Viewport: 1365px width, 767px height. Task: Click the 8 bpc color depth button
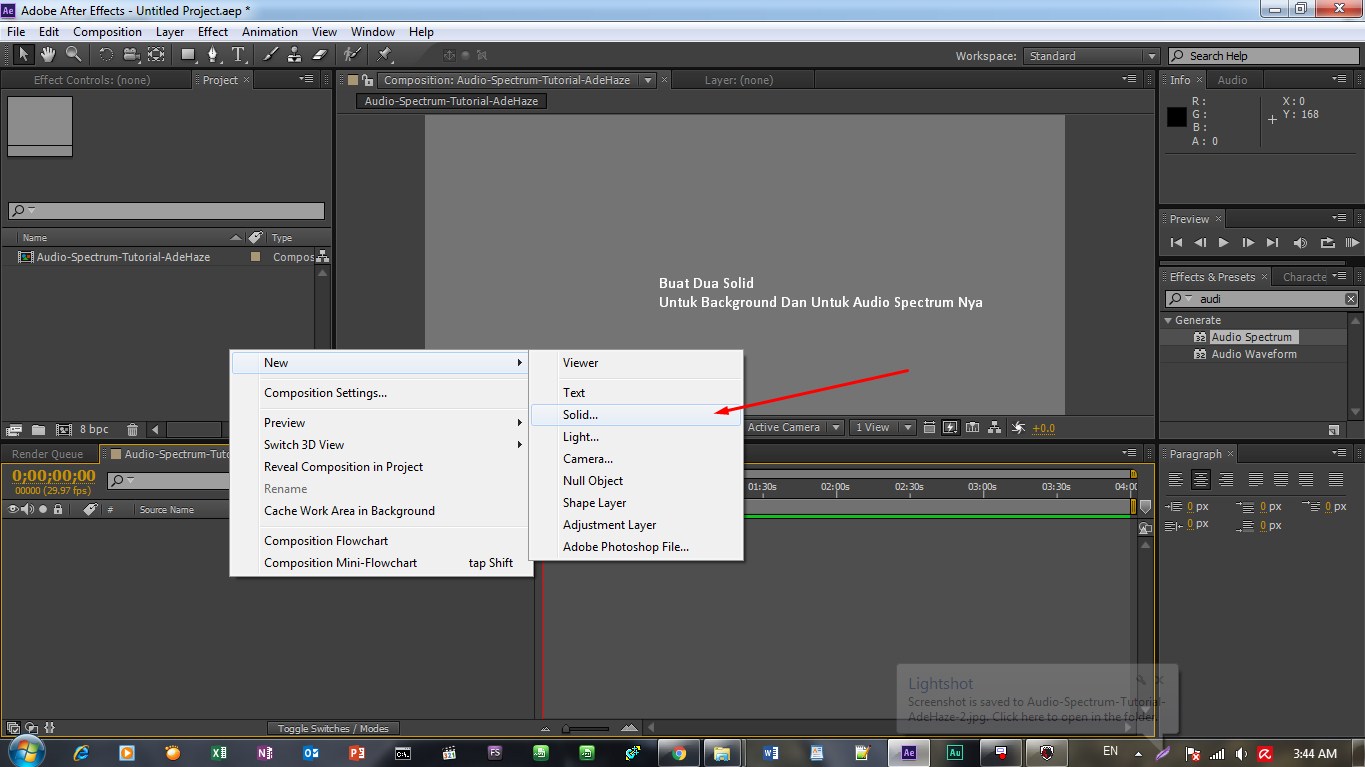point(94,430)
